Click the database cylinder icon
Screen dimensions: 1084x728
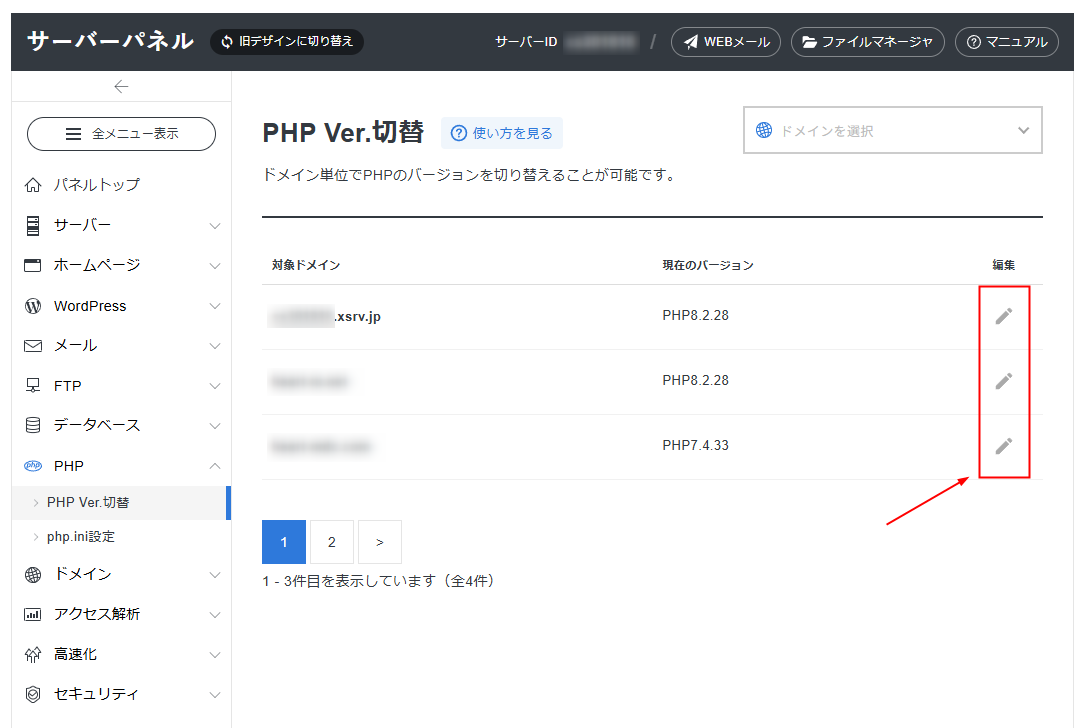pos(32,425)
